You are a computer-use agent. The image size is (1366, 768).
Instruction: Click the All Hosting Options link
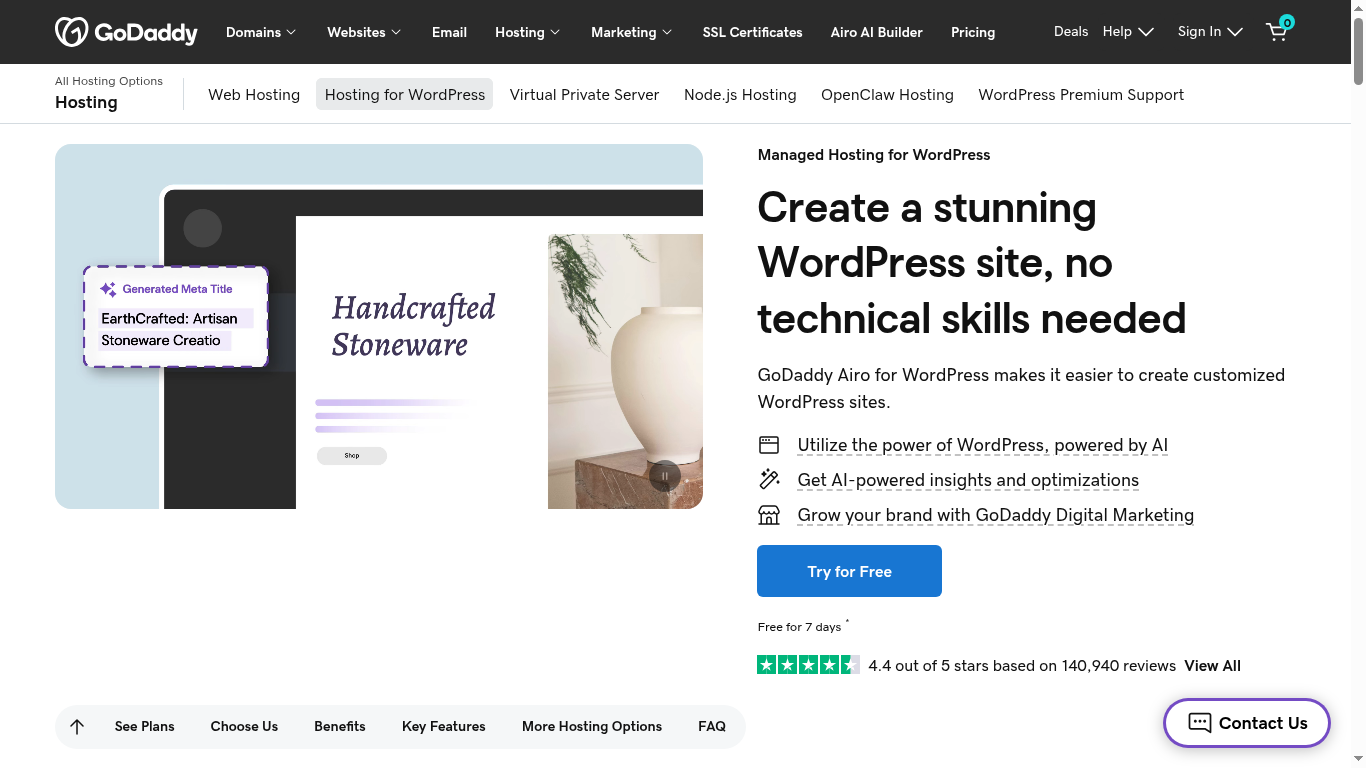pos(109,81)
